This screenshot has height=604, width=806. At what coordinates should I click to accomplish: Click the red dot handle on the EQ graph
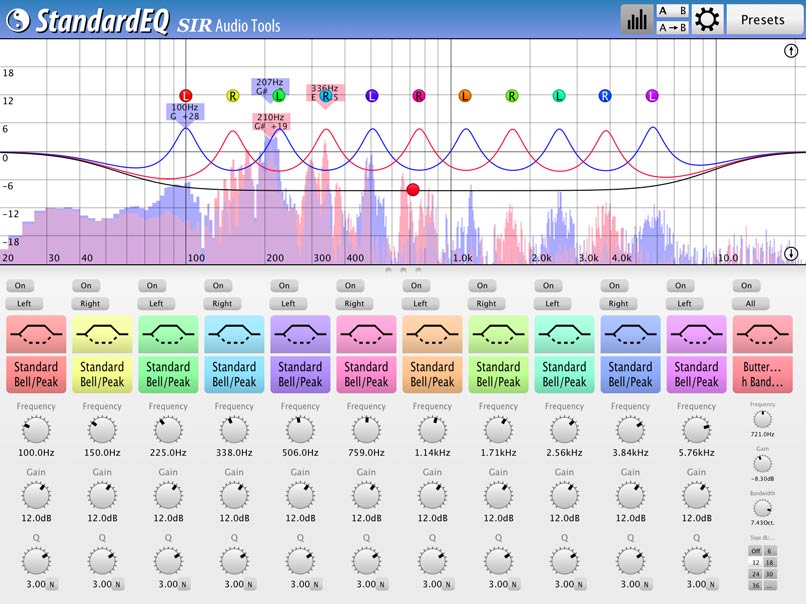413,188
